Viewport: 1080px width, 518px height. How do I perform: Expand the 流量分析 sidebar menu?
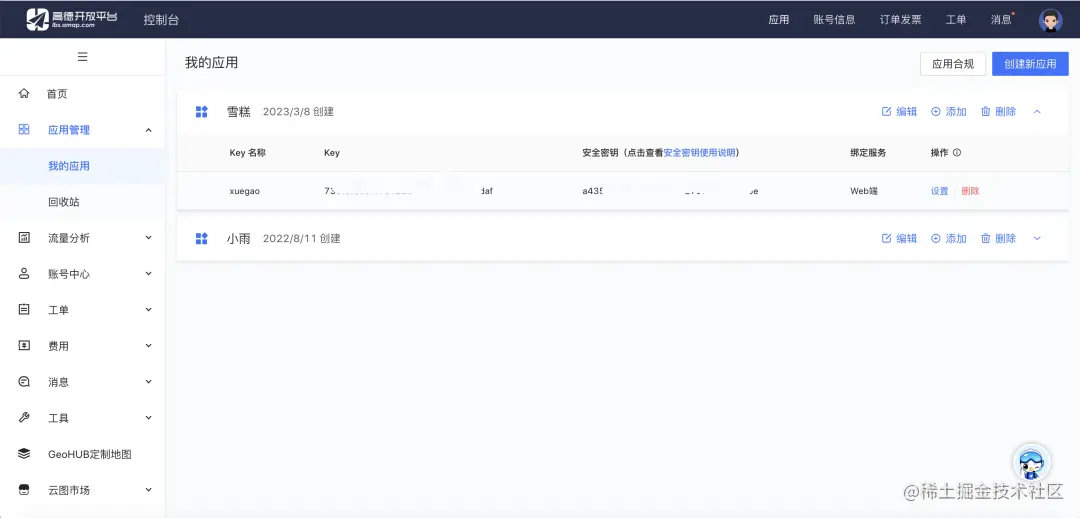[148, 238]
